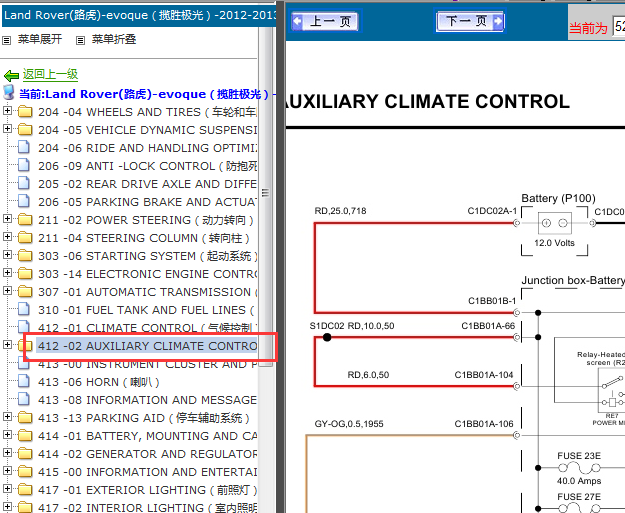Select 412-02 AUXILIARY CLIMATE CONTROL entry text

click(x=147, y=346)
